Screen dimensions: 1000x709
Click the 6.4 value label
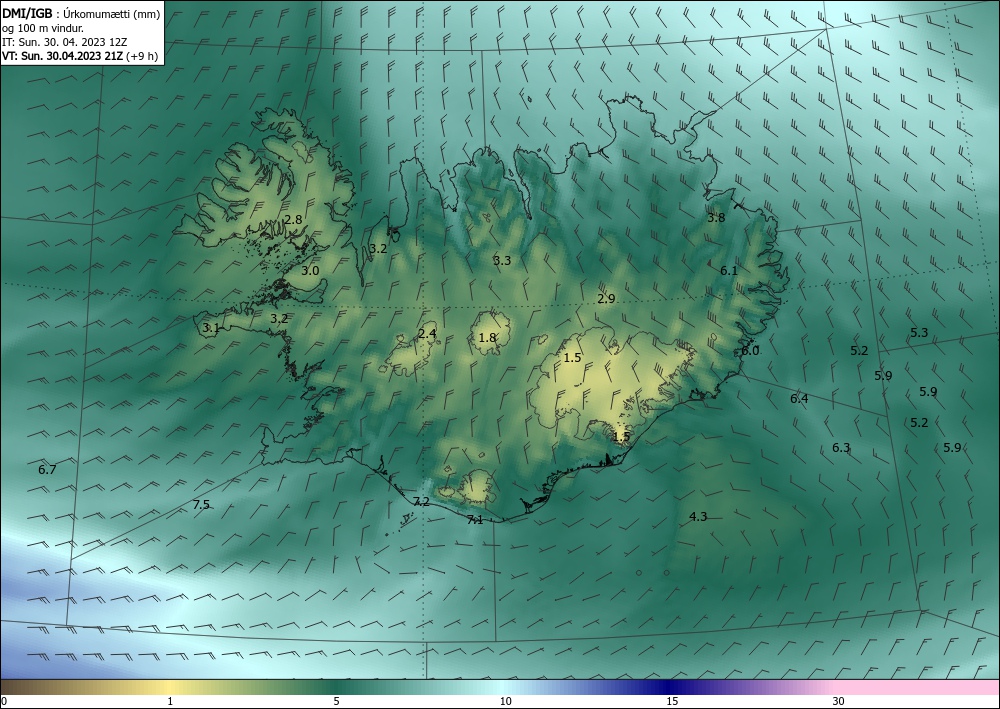coord(799,398)
